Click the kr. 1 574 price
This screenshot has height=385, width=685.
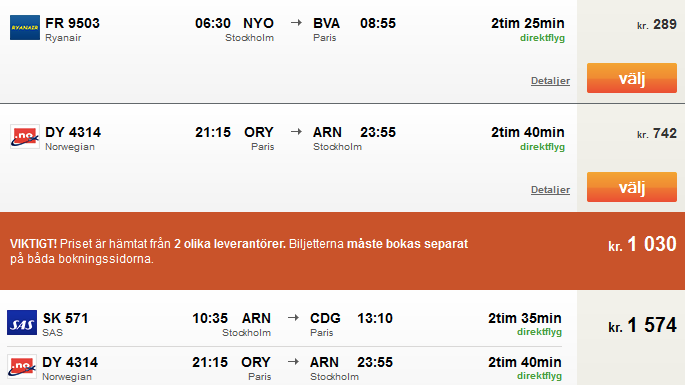pyautogui.click(x=642, y=326)
